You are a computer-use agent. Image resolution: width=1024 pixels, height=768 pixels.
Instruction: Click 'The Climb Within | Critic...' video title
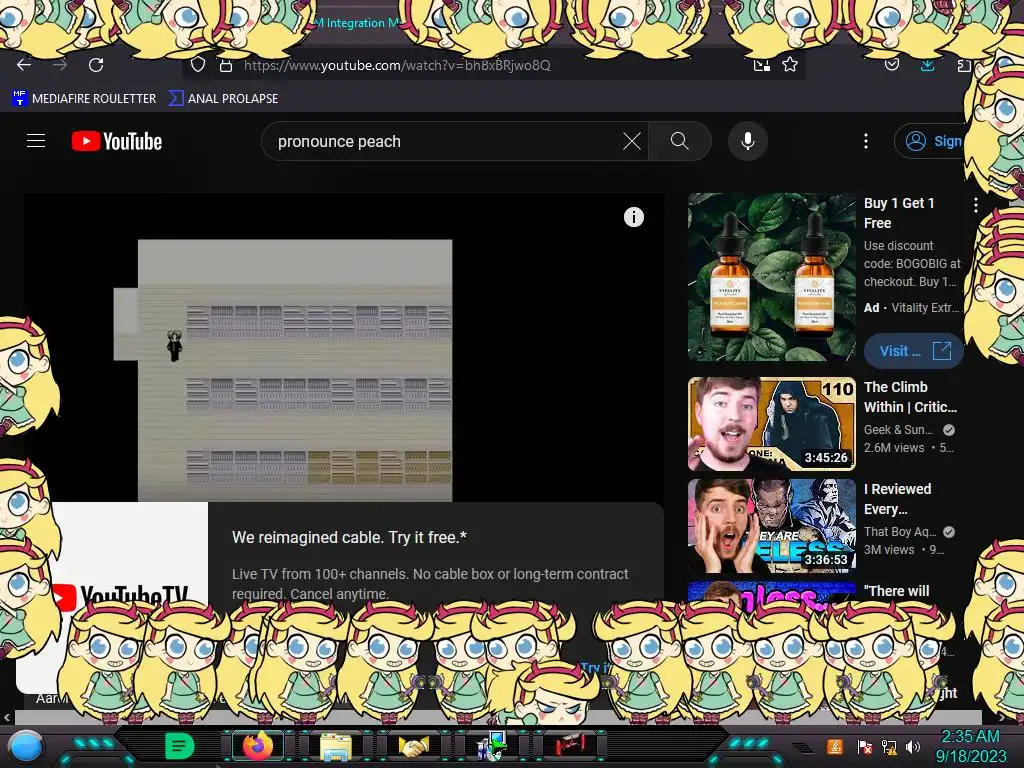pos(910,397)
